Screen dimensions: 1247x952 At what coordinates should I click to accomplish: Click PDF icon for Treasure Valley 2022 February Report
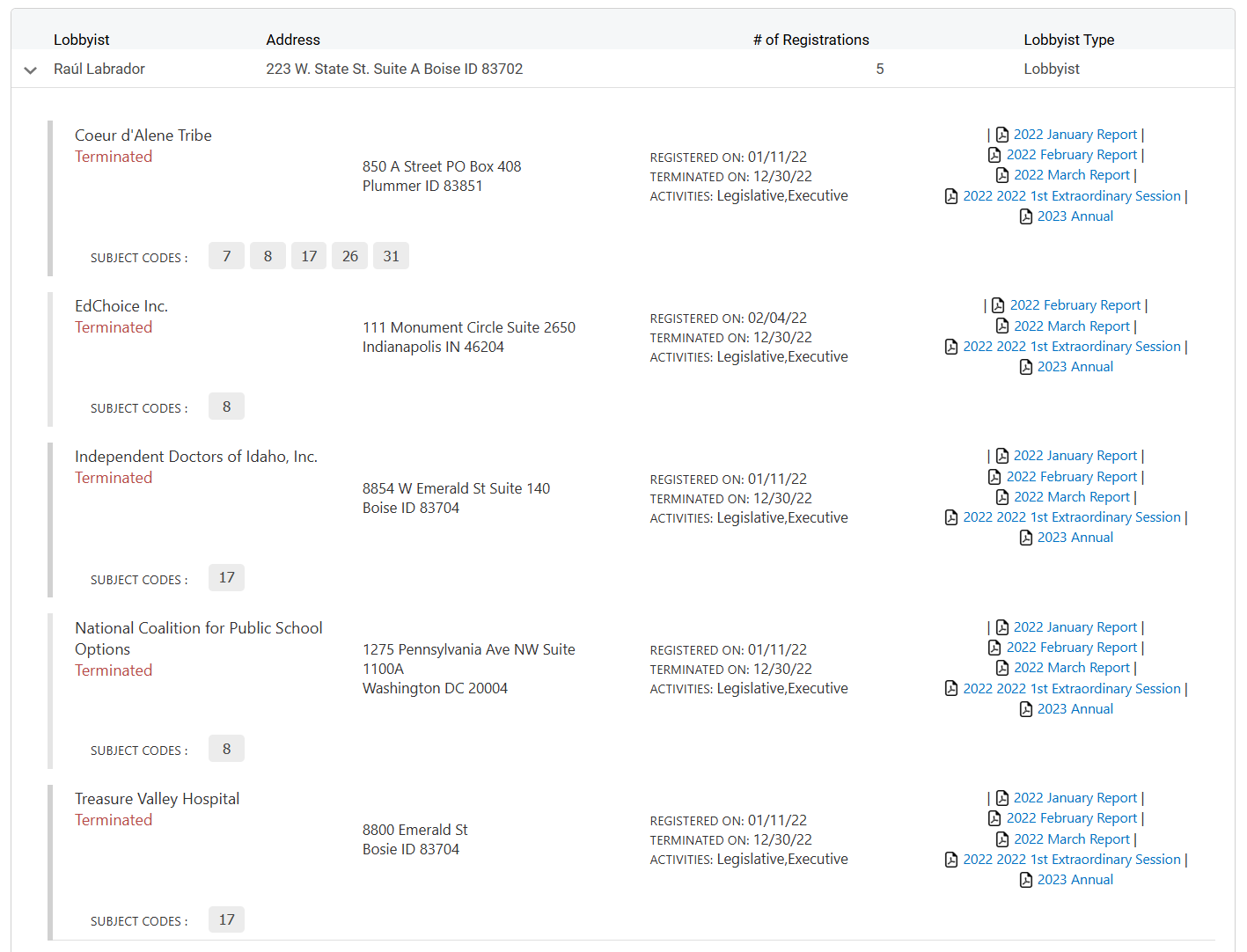[994, 818]
